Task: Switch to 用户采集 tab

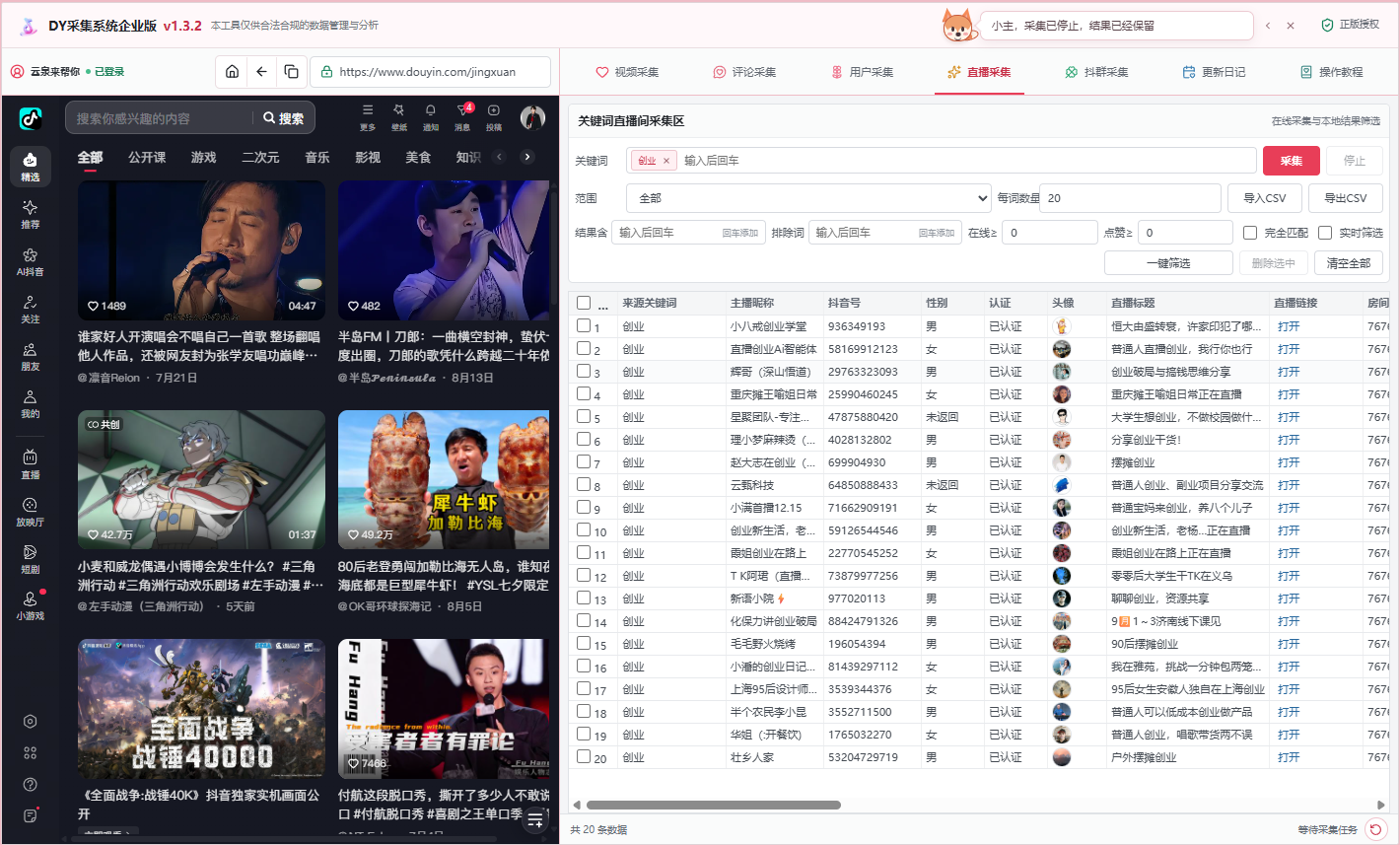Action: [x=863, y=72]
